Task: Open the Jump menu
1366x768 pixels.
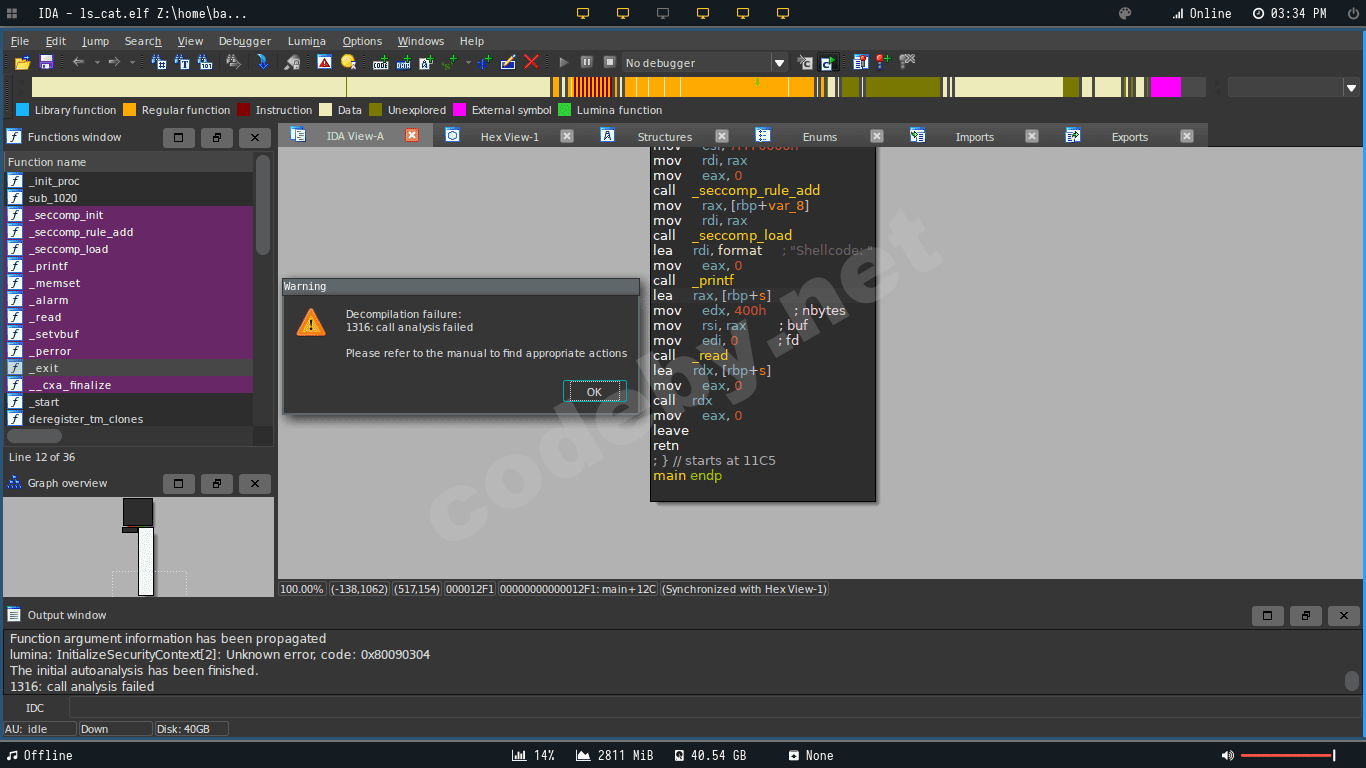Action: tap(95, 41)
